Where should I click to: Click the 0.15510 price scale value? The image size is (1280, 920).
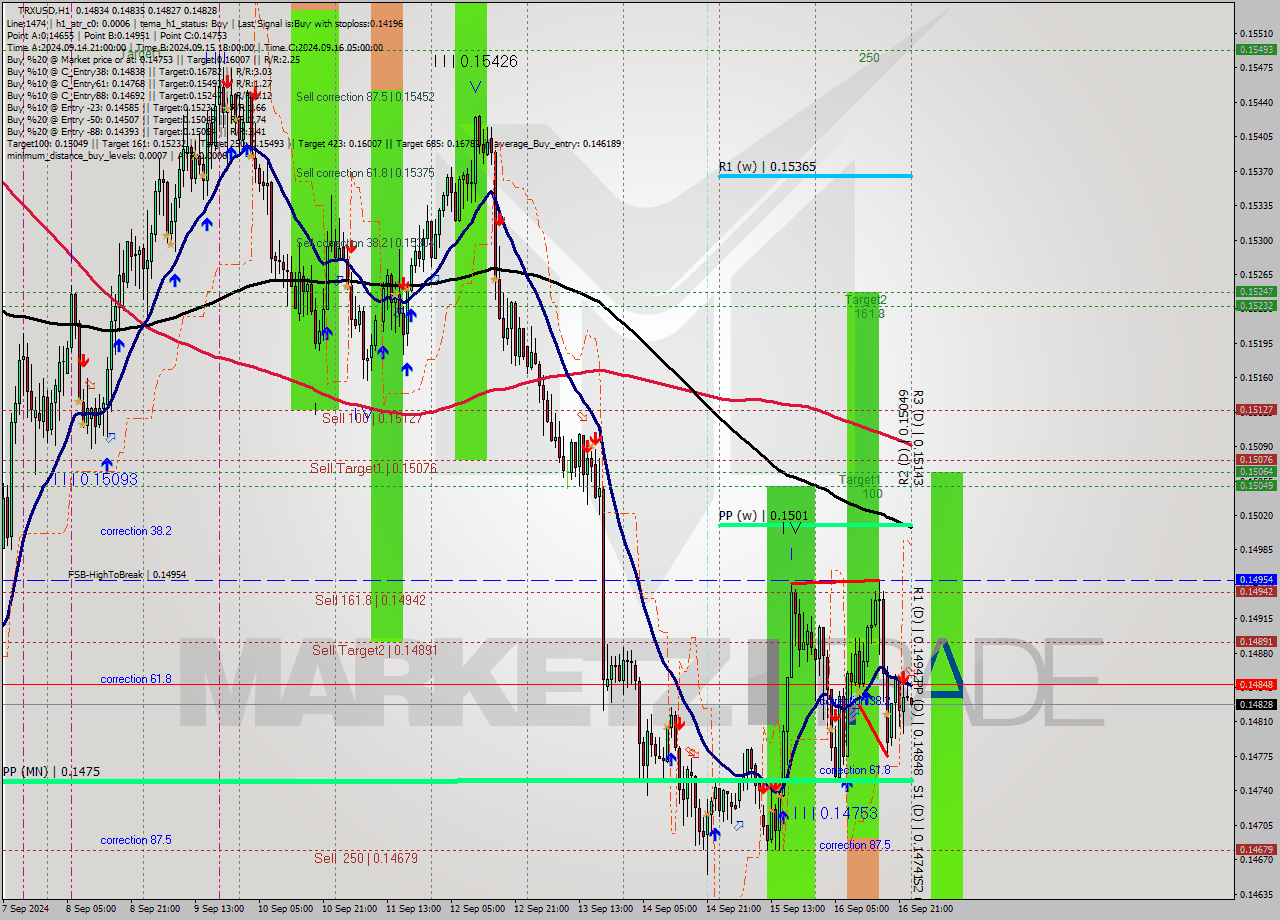click(1256, 33)
